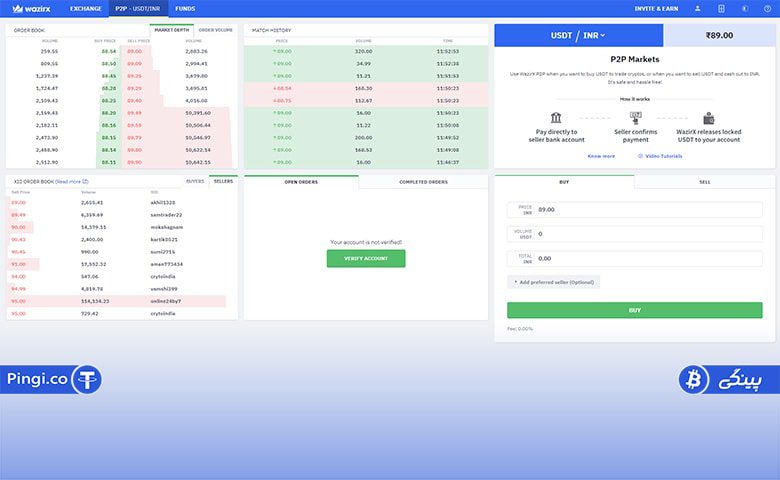Click buy volume 1,237.39 in the order book
Viewport: 780px width, 480px height.
(47, 76)
